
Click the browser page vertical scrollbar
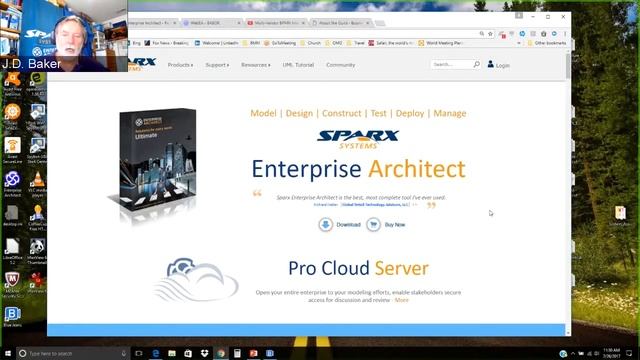pos(568,65)
